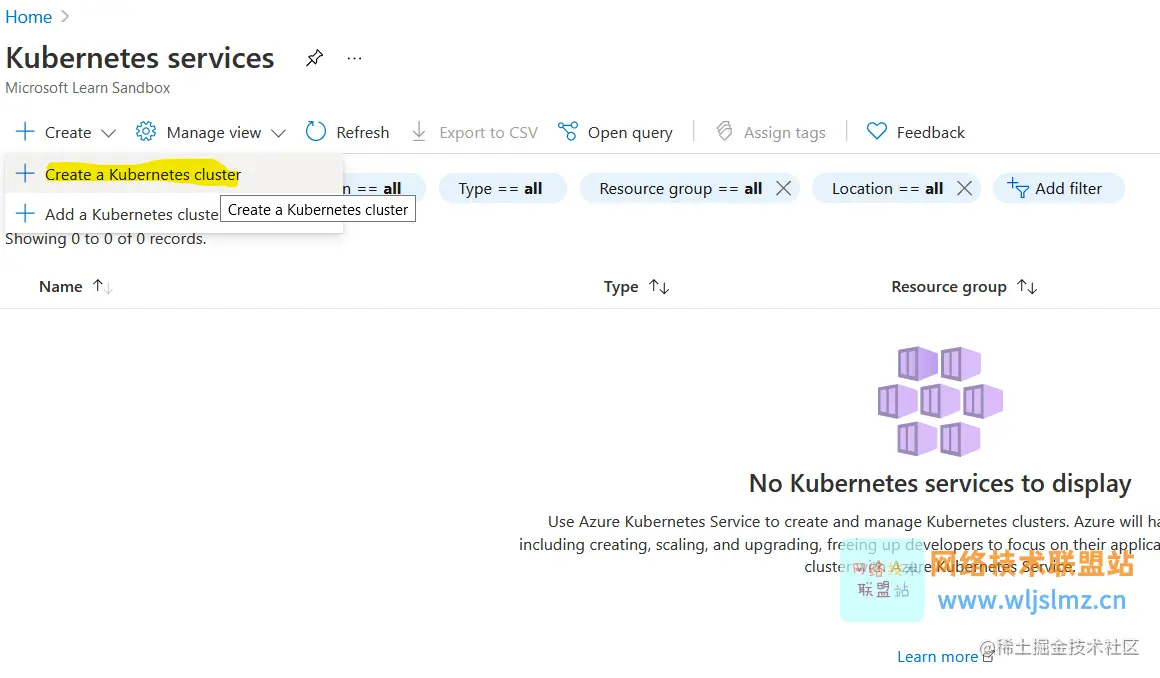This screenshot has height=678, width=1160.
Task: Remove the Resource group filter with X
Action: (x=783, y=189)
